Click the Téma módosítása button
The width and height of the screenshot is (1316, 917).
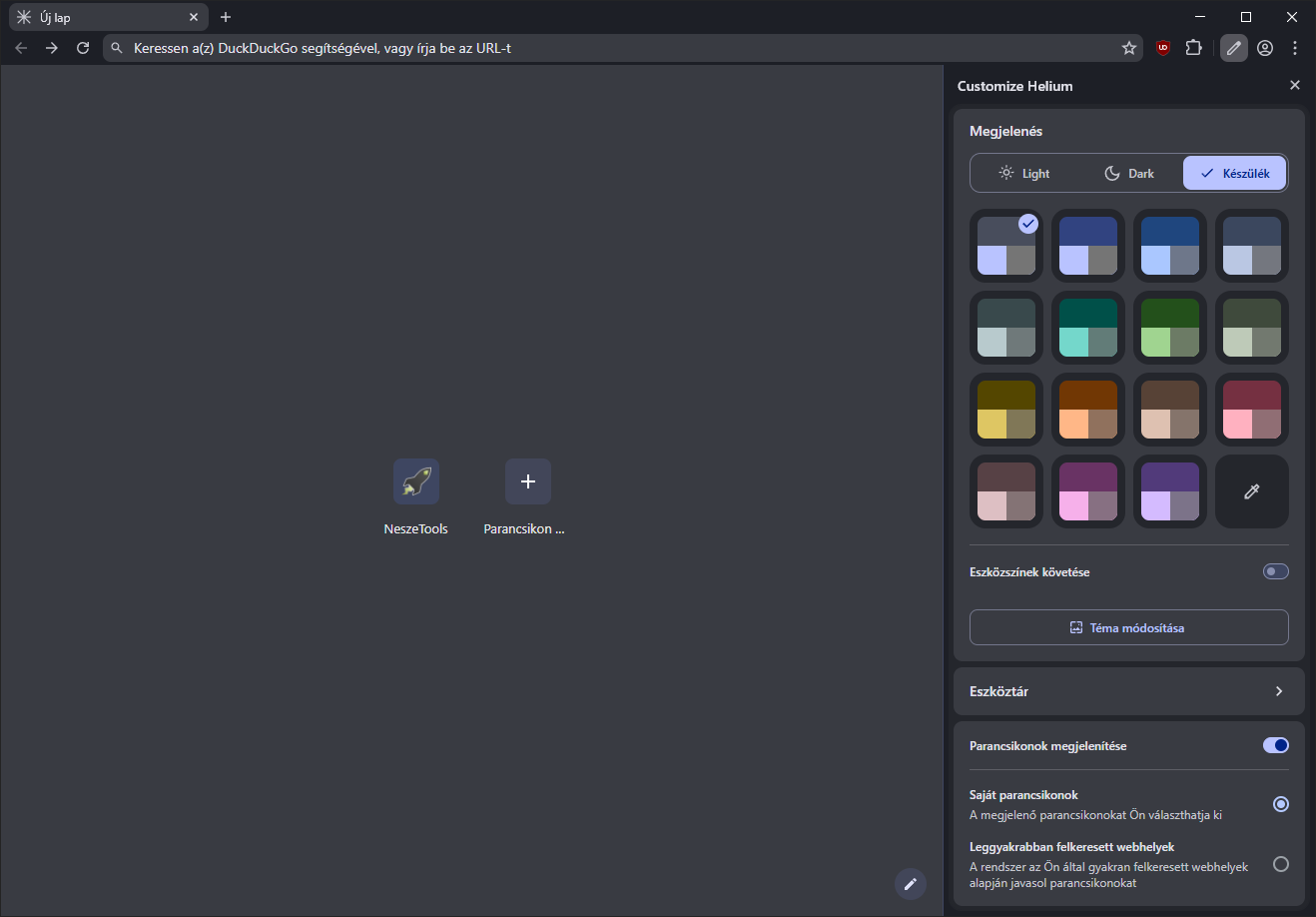pyautogui.click(x=1128, y=627)
